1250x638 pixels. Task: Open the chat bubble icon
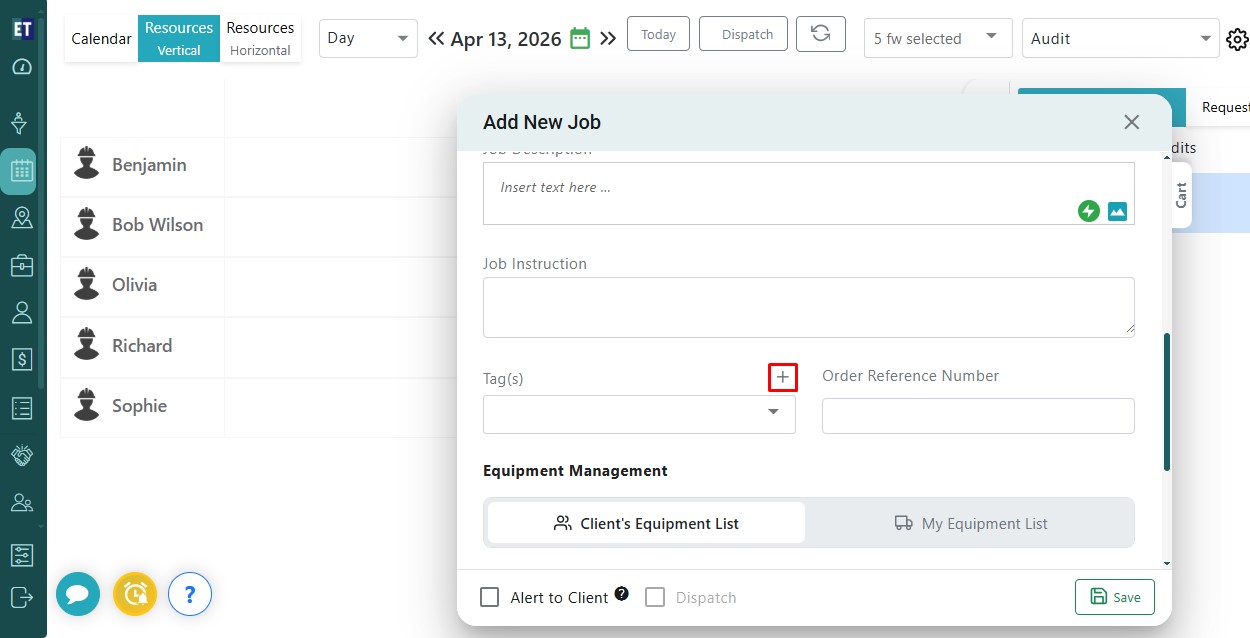pos(77,595)
